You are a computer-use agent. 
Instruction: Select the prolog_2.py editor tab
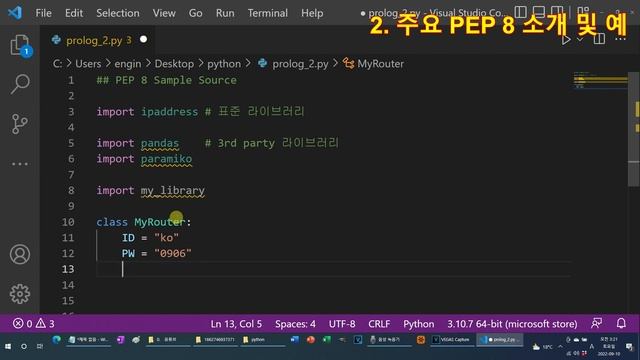click(96, 40)
